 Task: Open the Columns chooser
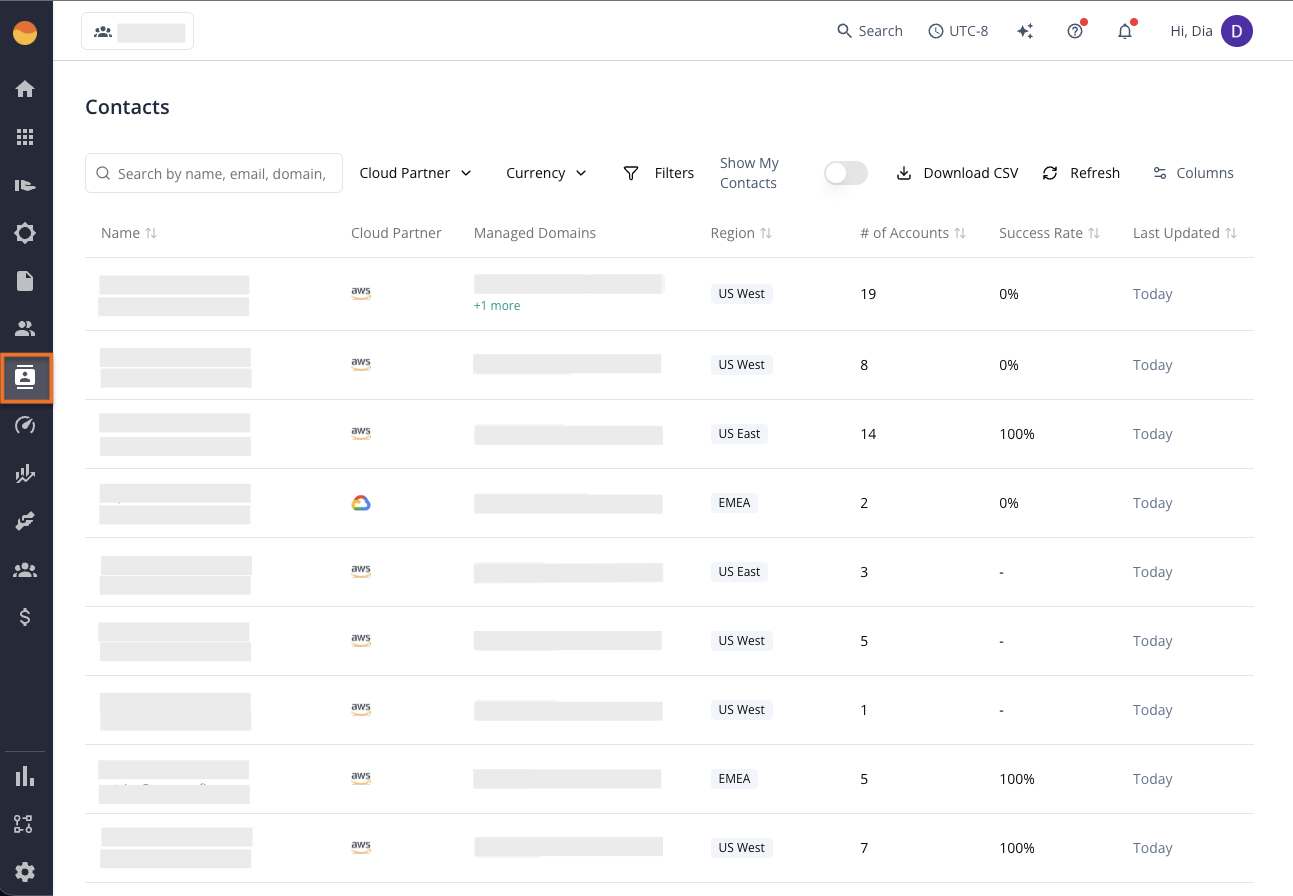pyautogui.click(x=1193, y=173)
